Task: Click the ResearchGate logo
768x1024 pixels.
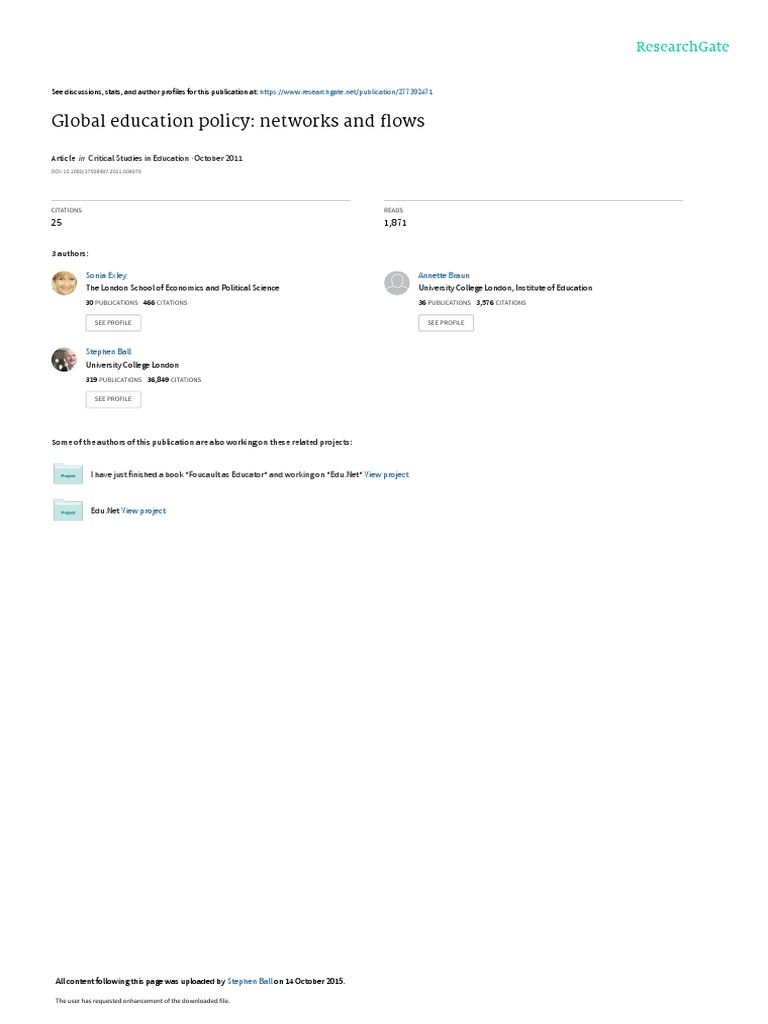Action: (x=682, y=46)
